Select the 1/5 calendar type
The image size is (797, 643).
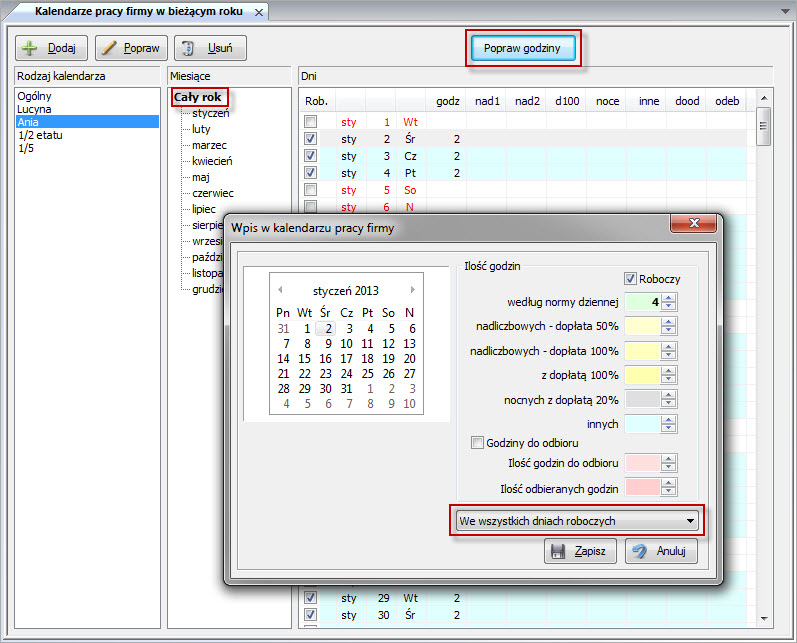pos(26,148)
